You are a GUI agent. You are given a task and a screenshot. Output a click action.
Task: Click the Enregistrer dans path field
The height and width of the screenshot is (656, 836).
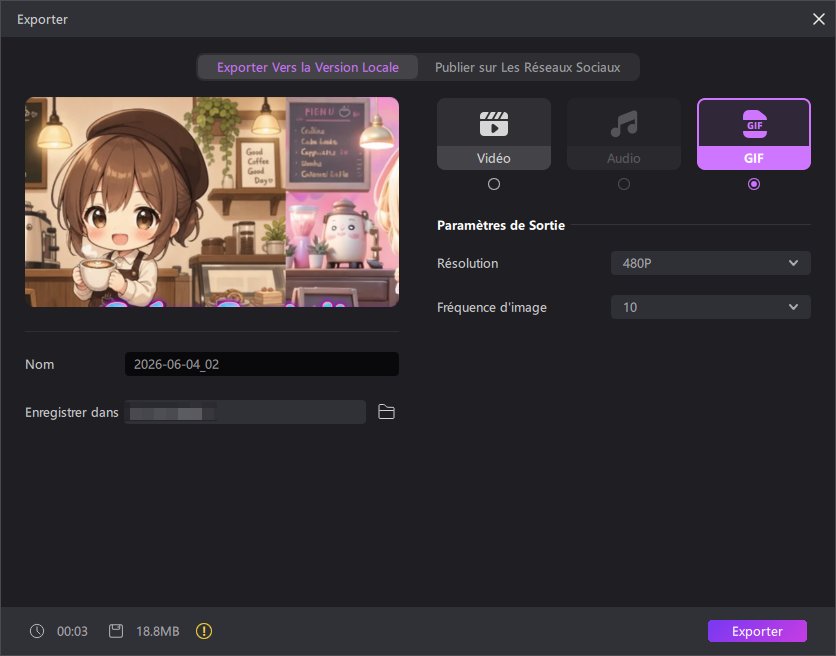(245, 412)
